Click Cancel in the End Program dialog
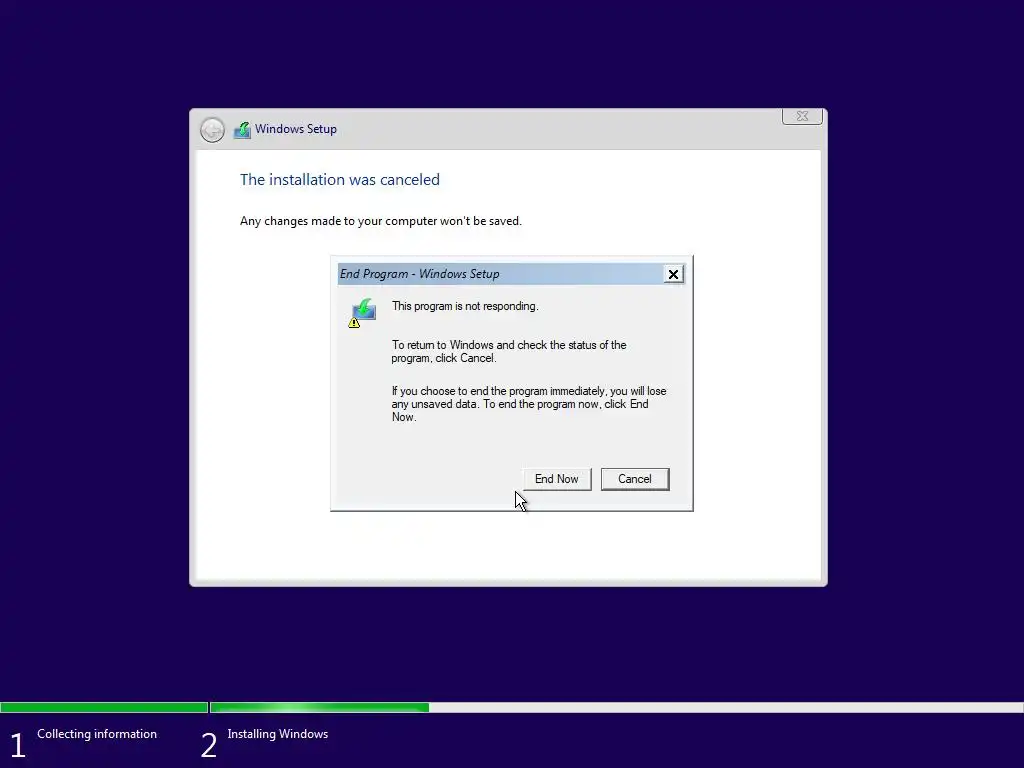The height and width of the screenshot is (768, 1024). [635, 479]
